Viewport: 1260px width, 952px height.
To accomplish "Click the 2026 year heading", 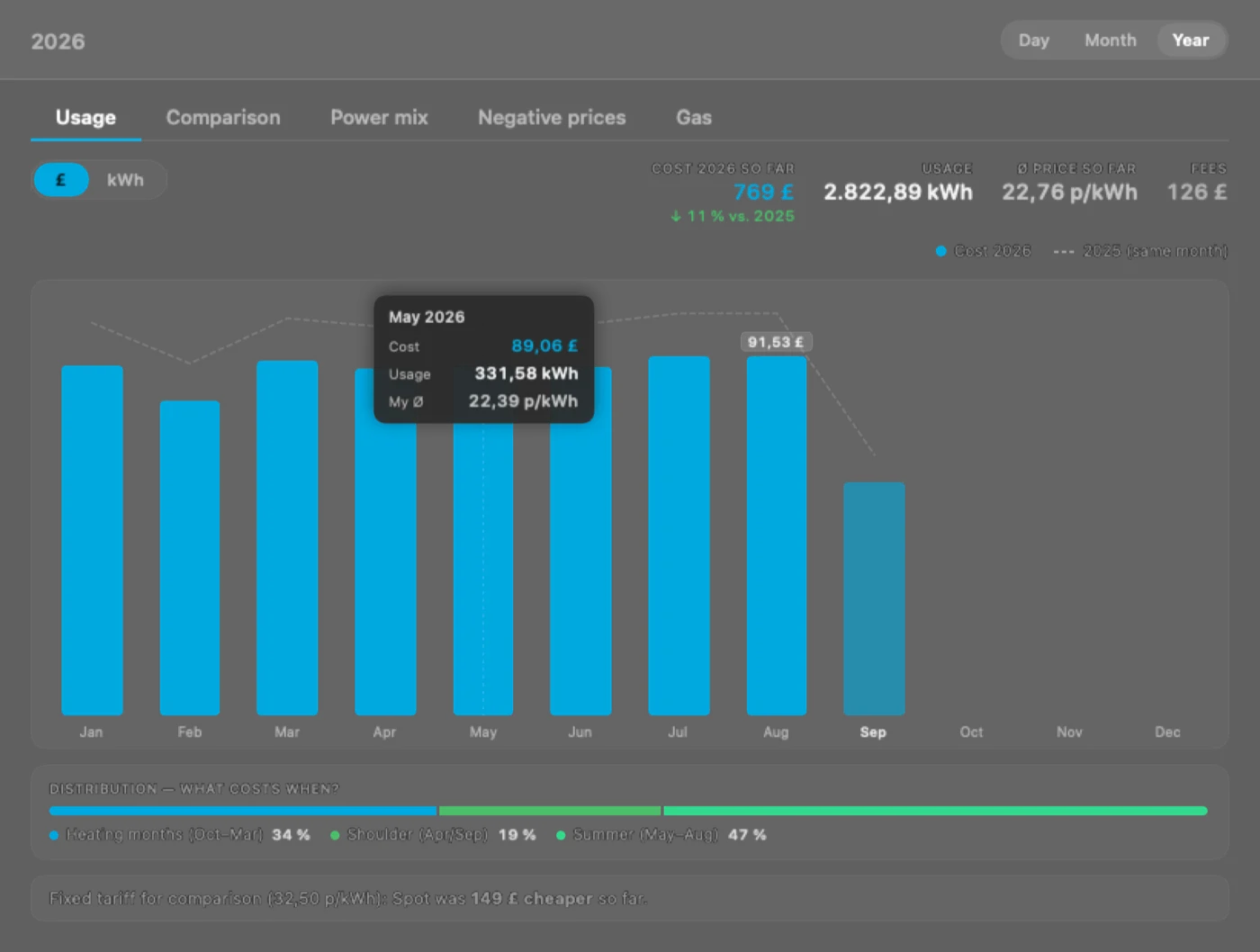I will (58, 41).
